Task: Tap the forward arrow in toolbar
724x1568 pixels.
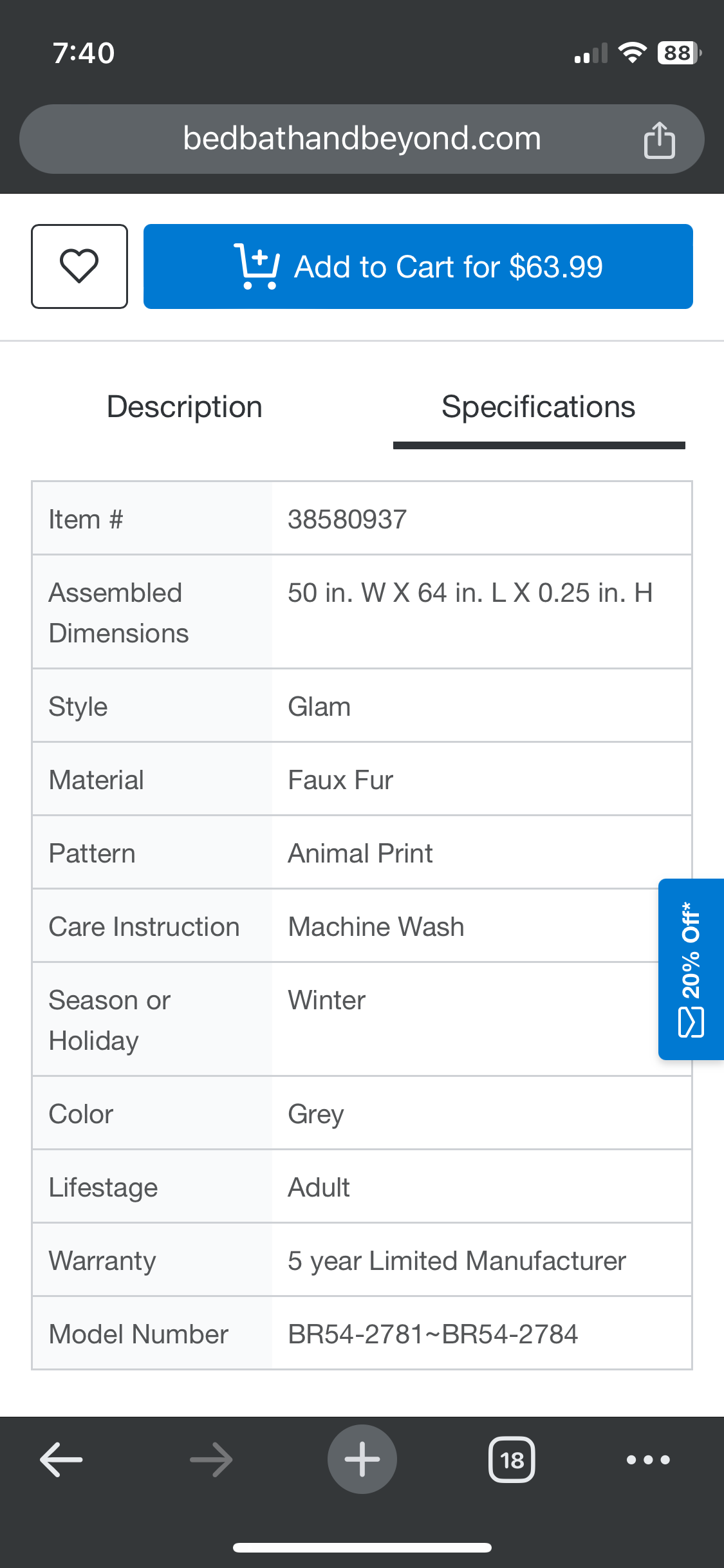Action: coord(211,1459)
